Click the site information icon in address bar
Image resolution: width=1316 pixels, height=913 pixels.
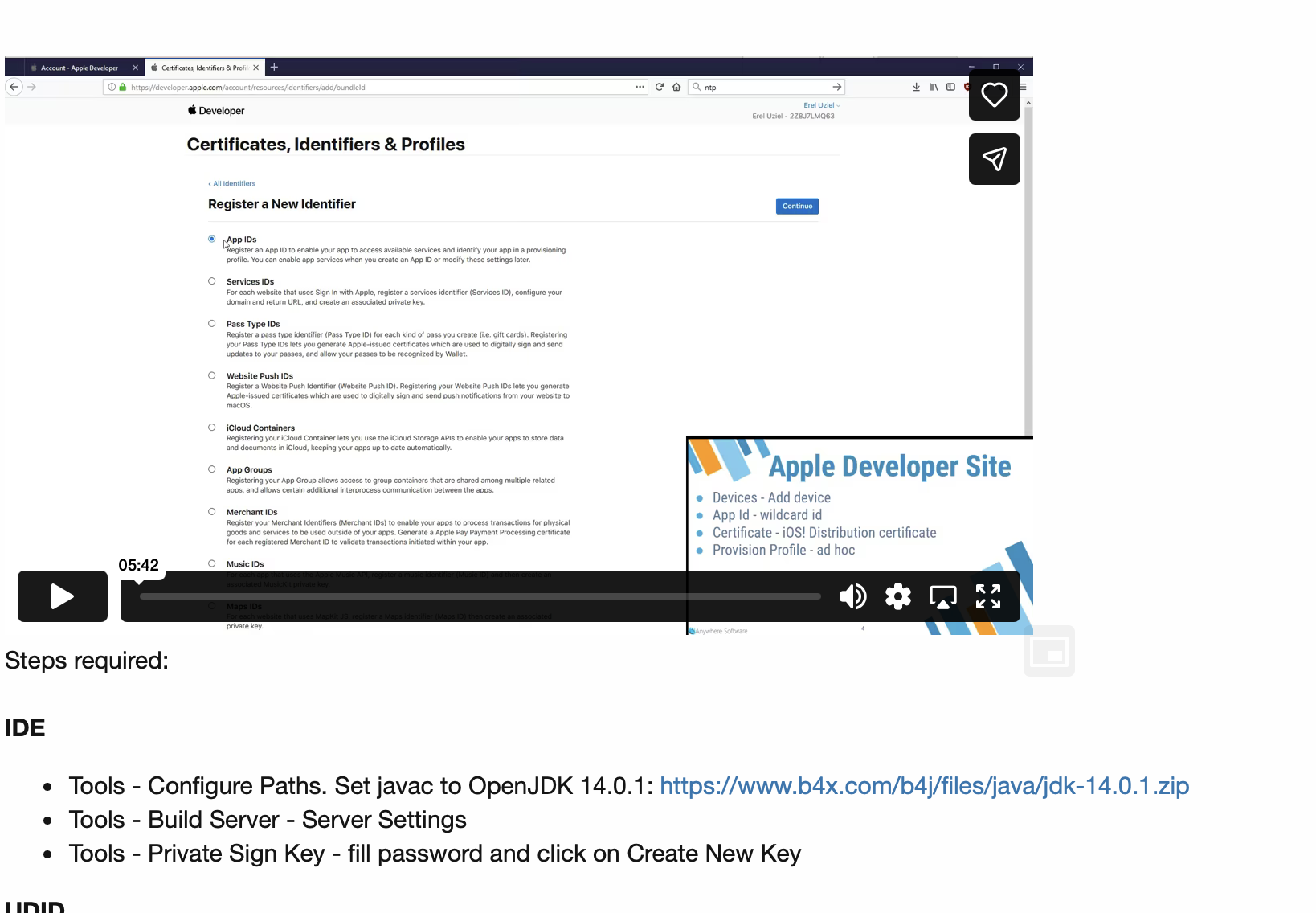(112, 87)
